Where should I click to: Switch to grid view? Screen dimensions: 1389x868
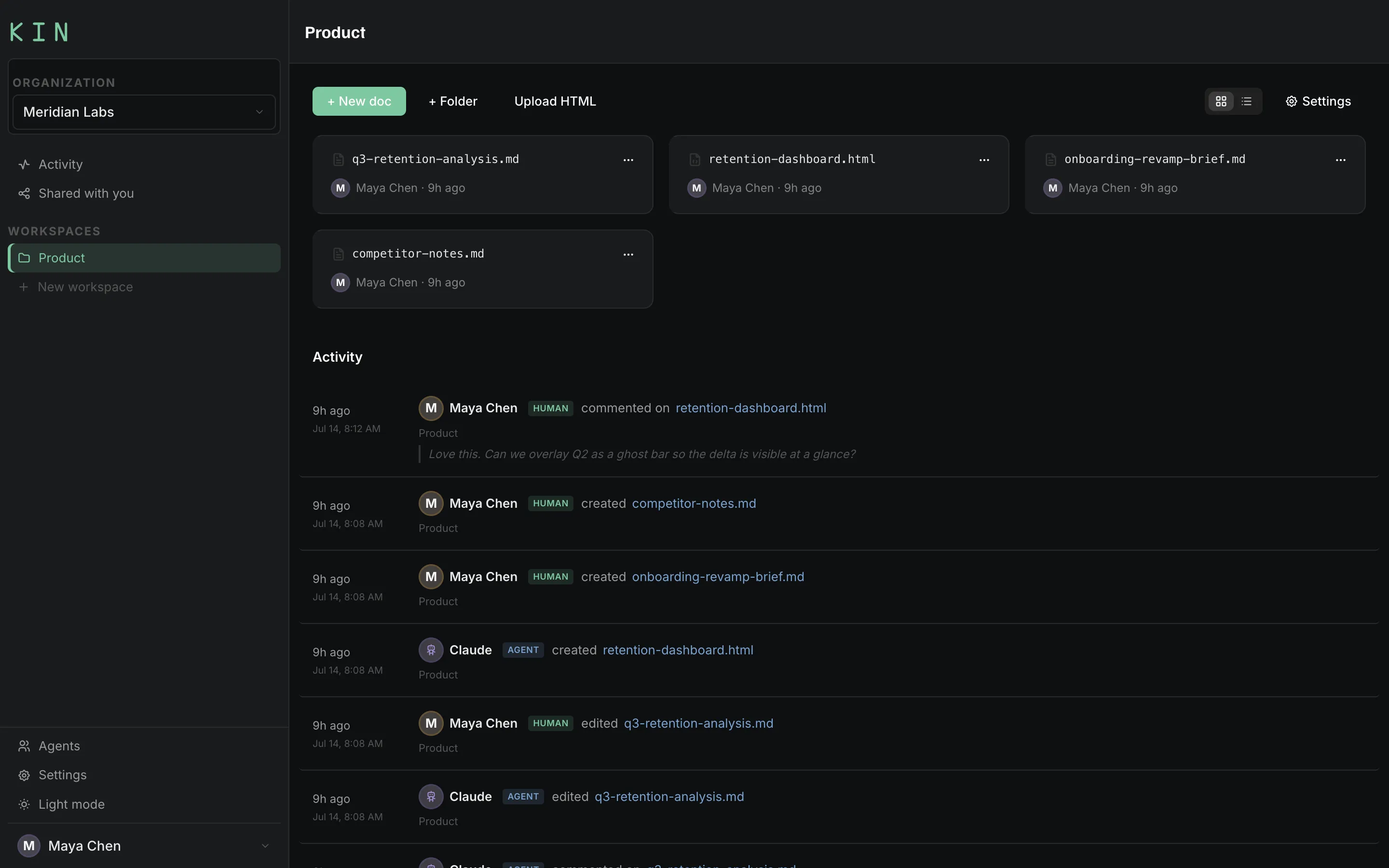point(1221,101)
